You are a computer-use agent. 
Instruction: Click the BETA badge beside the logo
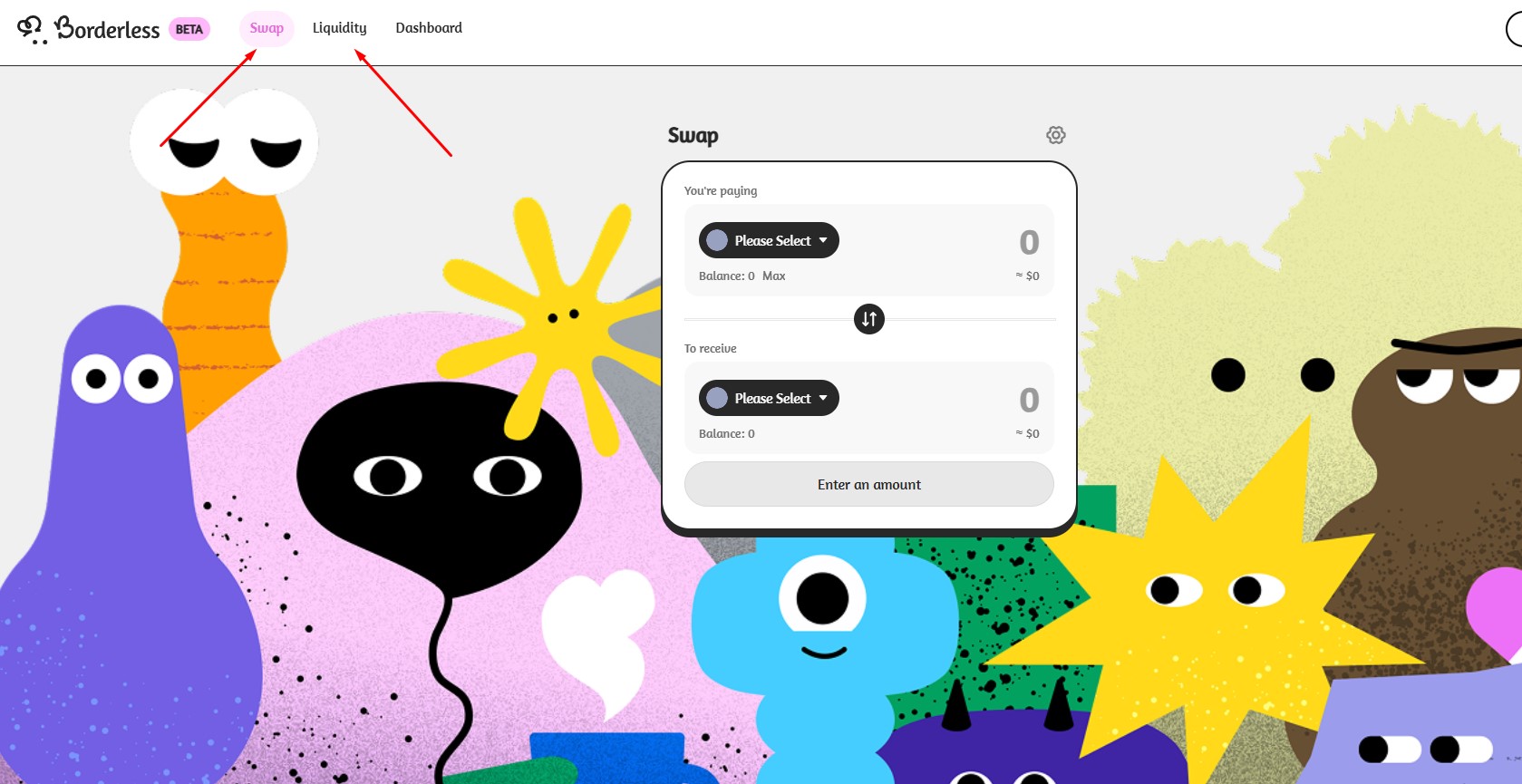pyautogui.click(x=189, y=29)
